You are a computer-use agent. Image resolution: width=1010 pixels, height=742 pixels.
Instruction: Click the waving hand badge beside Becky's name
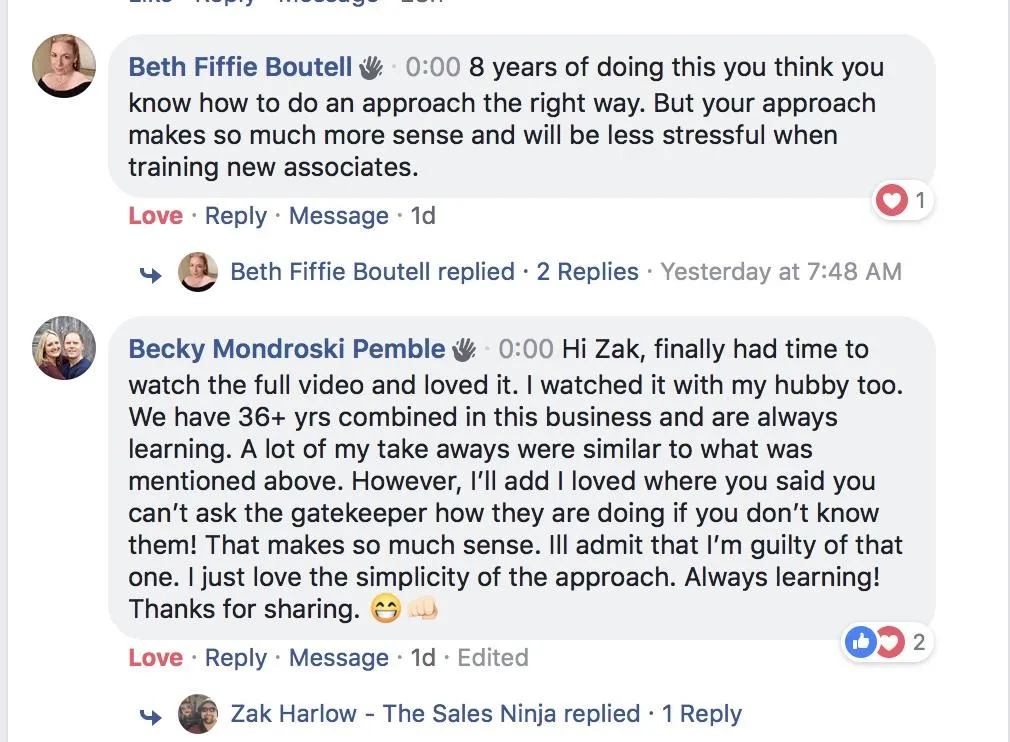463,349
